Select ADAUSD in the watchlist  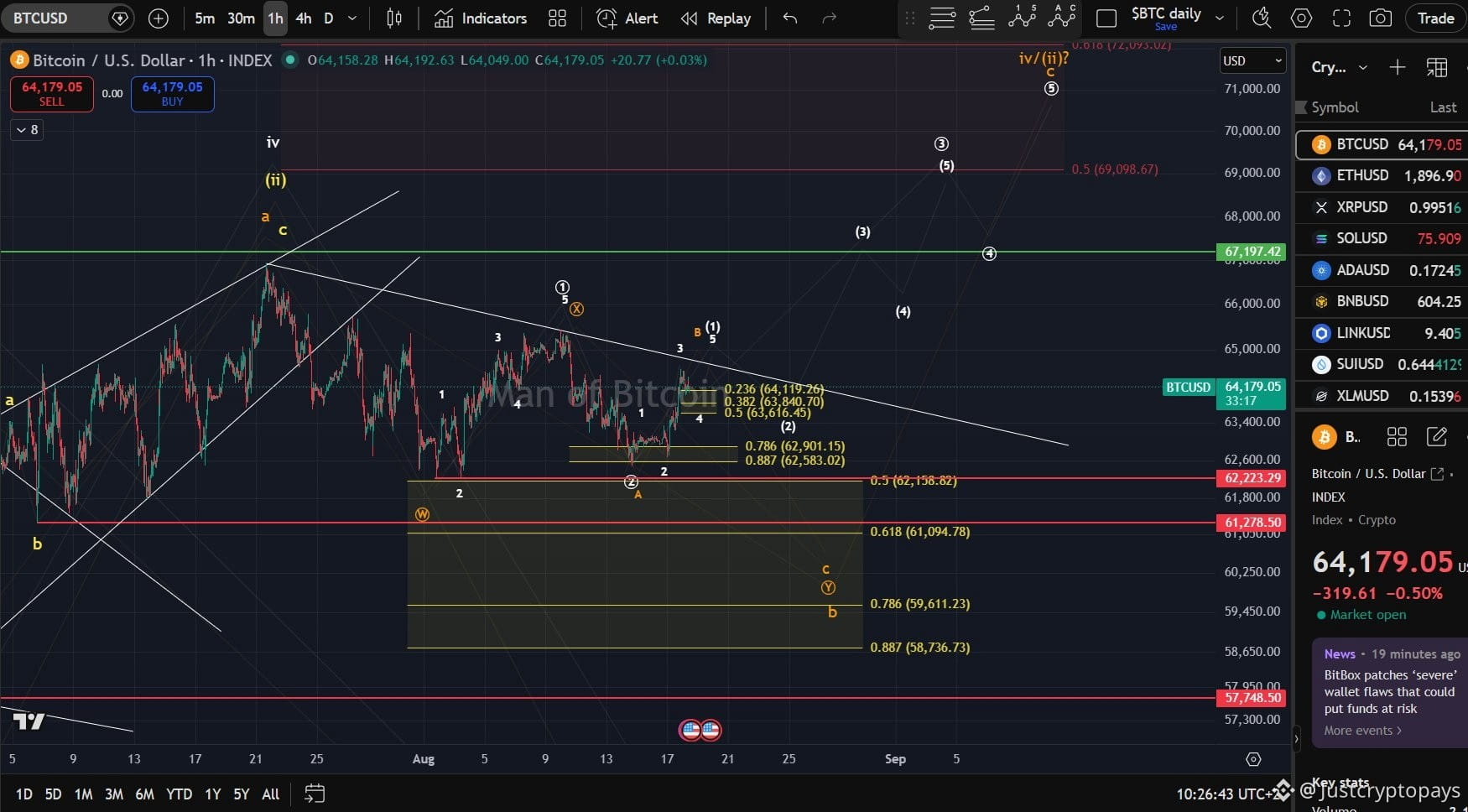point(1382,270)
